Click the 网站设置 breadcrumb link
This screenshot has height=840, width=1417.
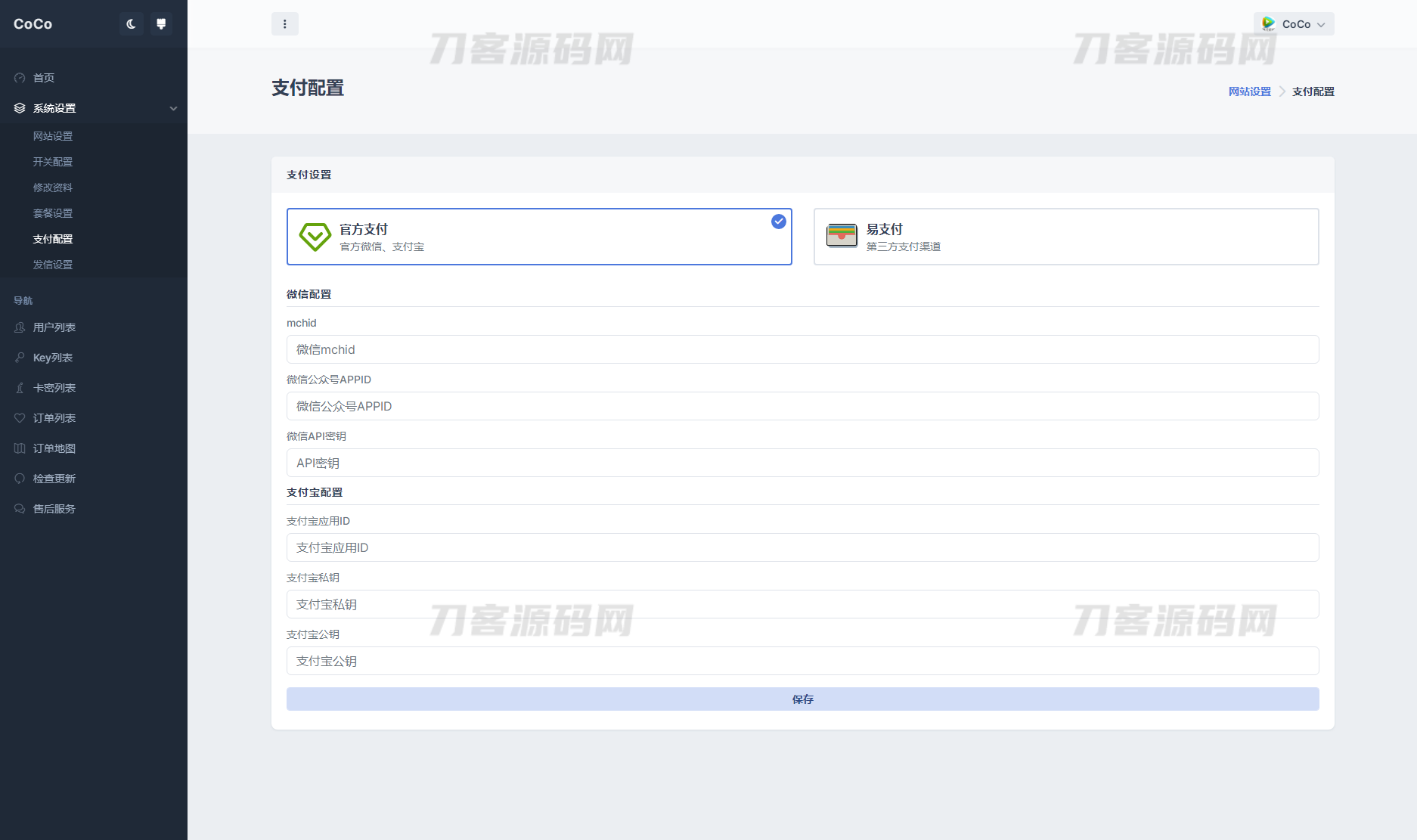click(x=1249, y=91)
